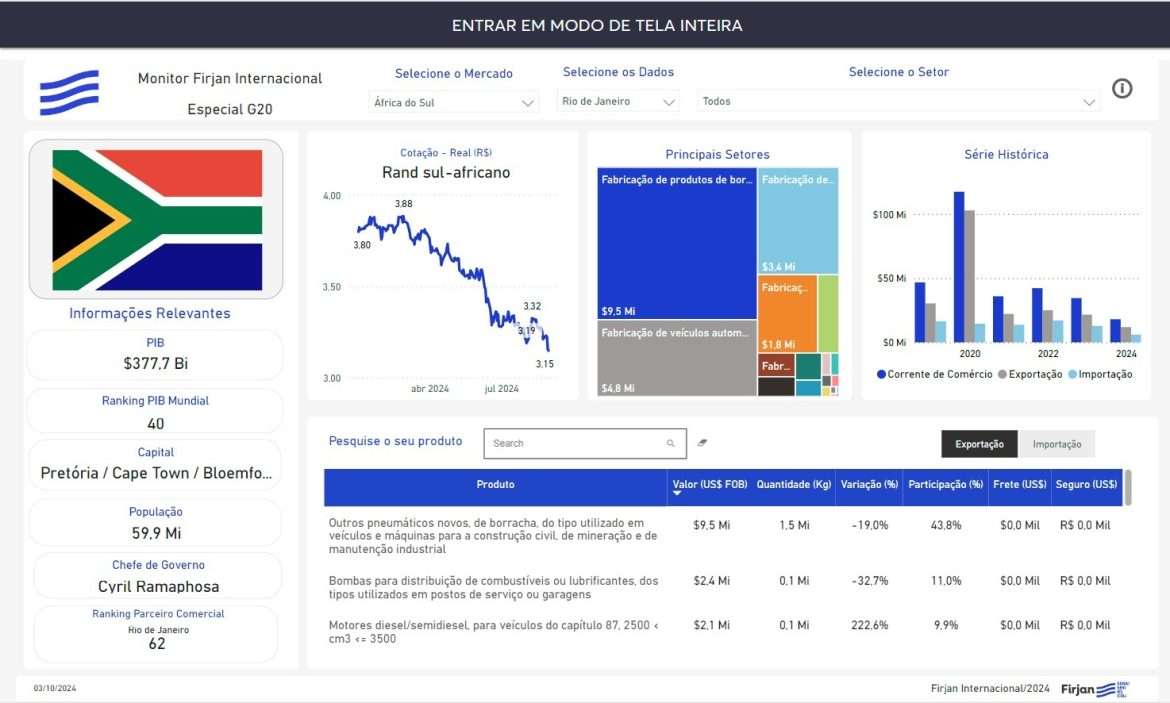Toggle the Importação legend series marker
The image size is (1170, 703).
tap(1073, 374)
